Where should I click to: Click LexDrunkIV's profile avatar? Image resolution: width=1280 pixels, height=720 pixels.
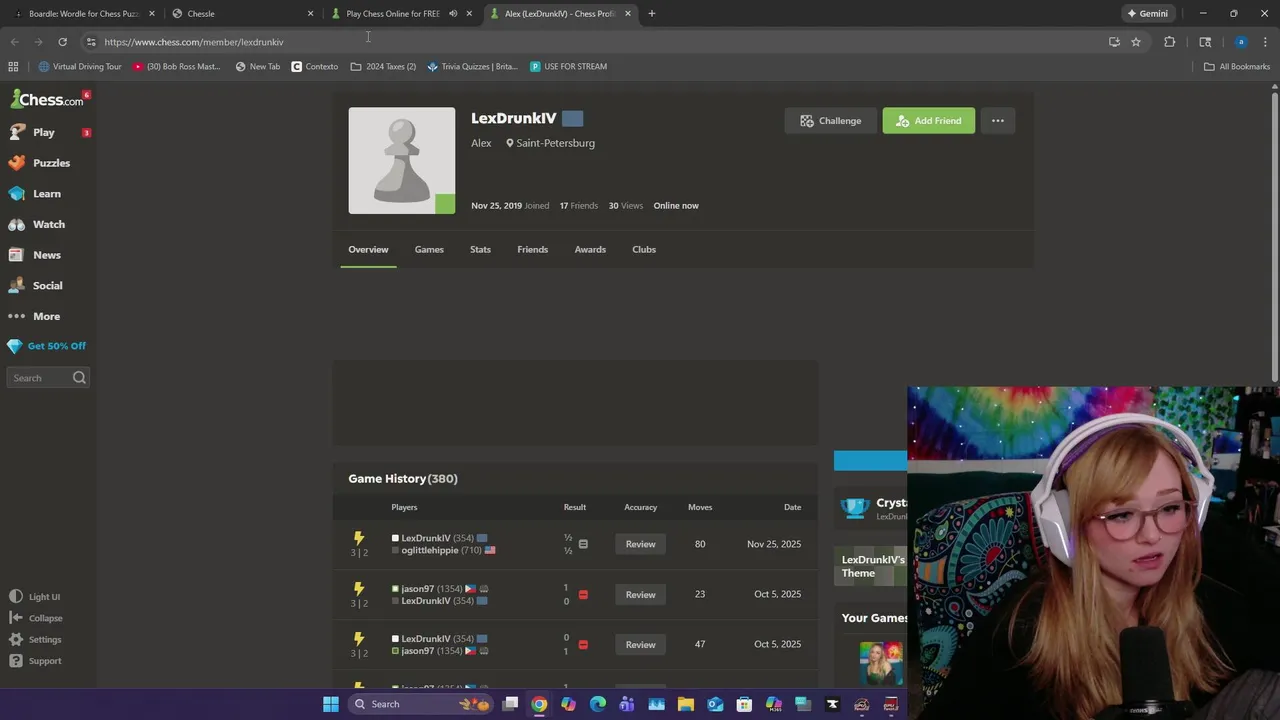402,161
